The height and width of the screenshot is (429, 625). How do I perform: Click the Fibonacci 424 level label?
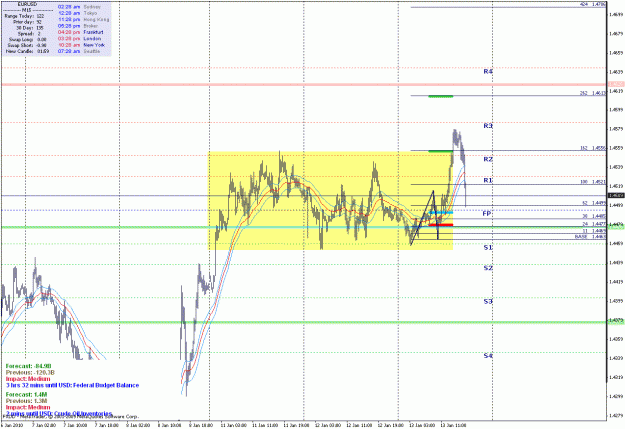click(x=593, y=4)
